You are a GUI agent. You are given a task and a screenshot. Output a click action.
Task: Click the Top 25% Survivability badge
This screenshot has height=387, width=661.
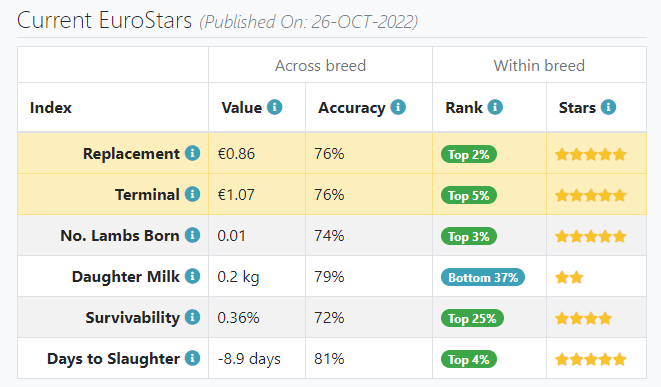tap(472, 318)
